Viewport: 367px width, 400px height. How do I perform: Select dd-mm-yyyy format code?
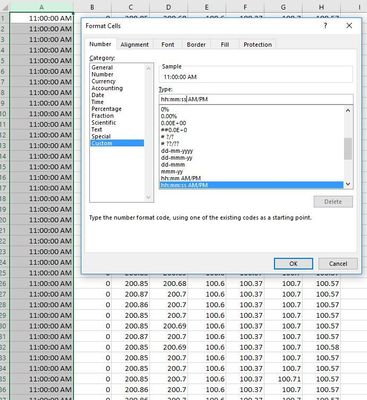(x=251, y=151)
